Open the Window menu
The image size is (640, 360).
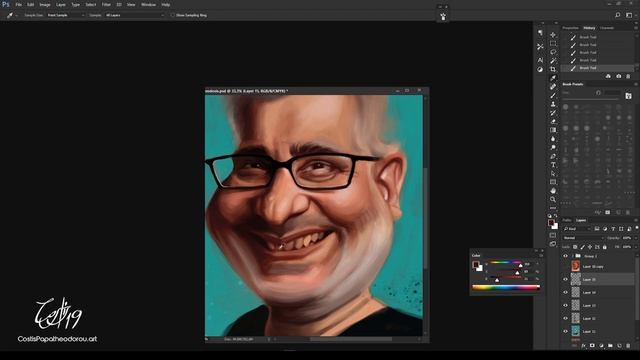click(x=148, y=4)
